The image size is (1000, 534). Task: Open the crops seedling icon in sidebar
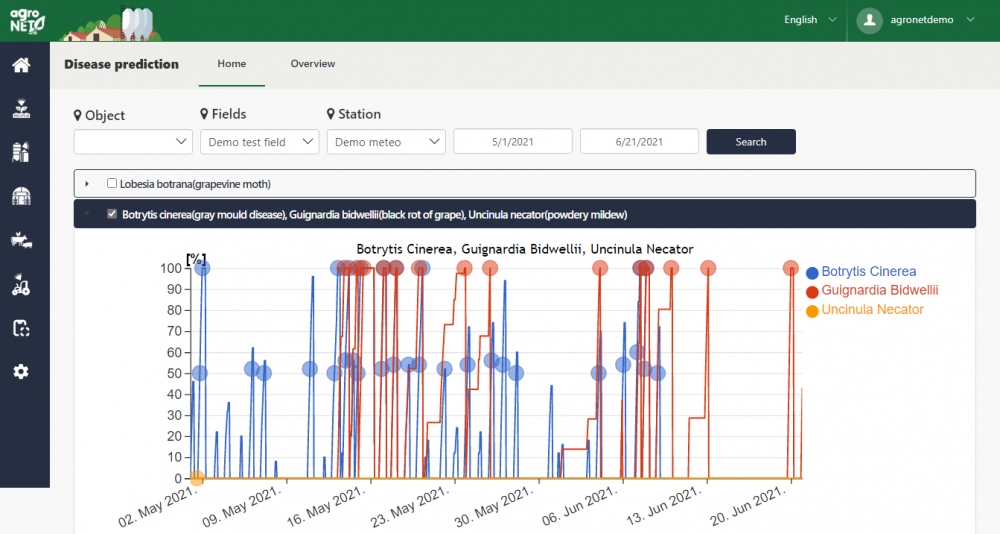(20, 108)
